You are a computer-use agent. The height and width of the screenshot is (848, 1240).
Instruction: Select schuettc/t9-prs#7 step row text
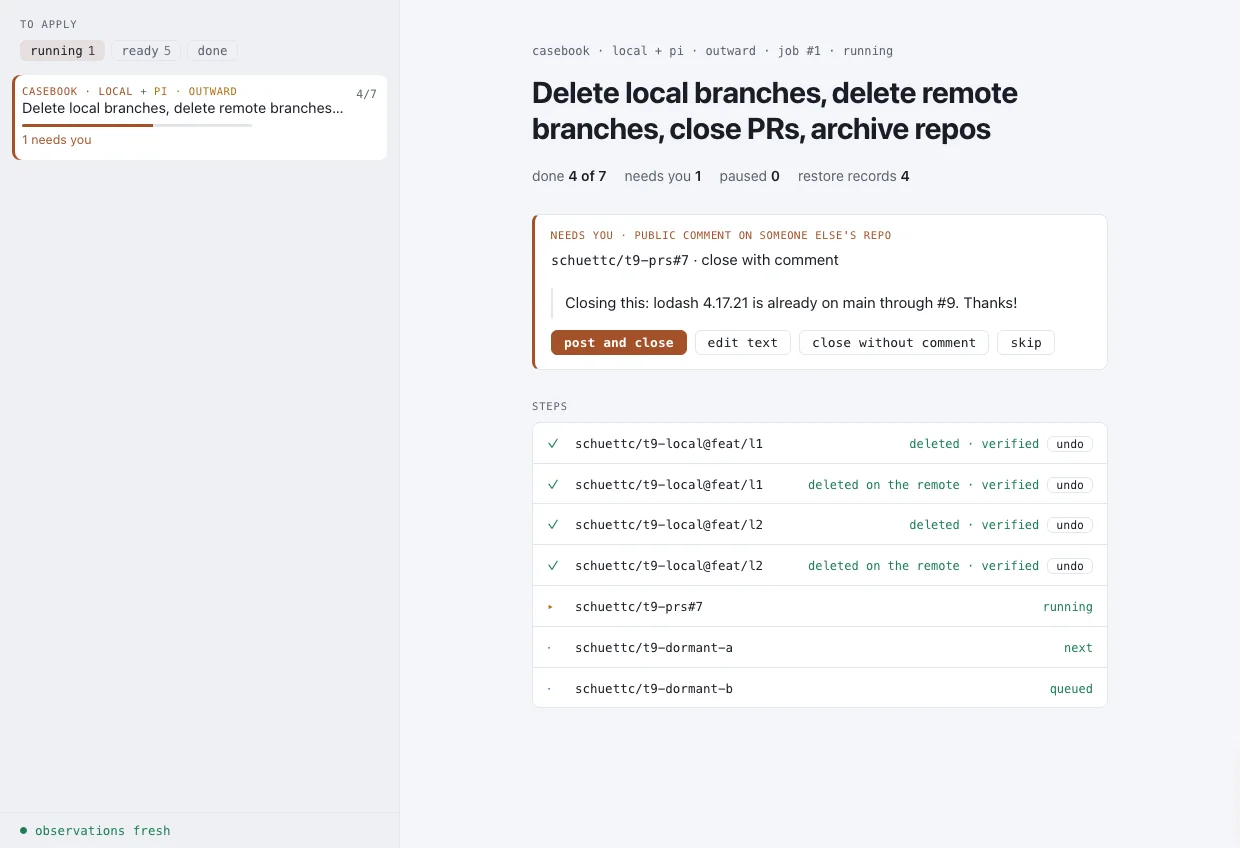point(638,607)
